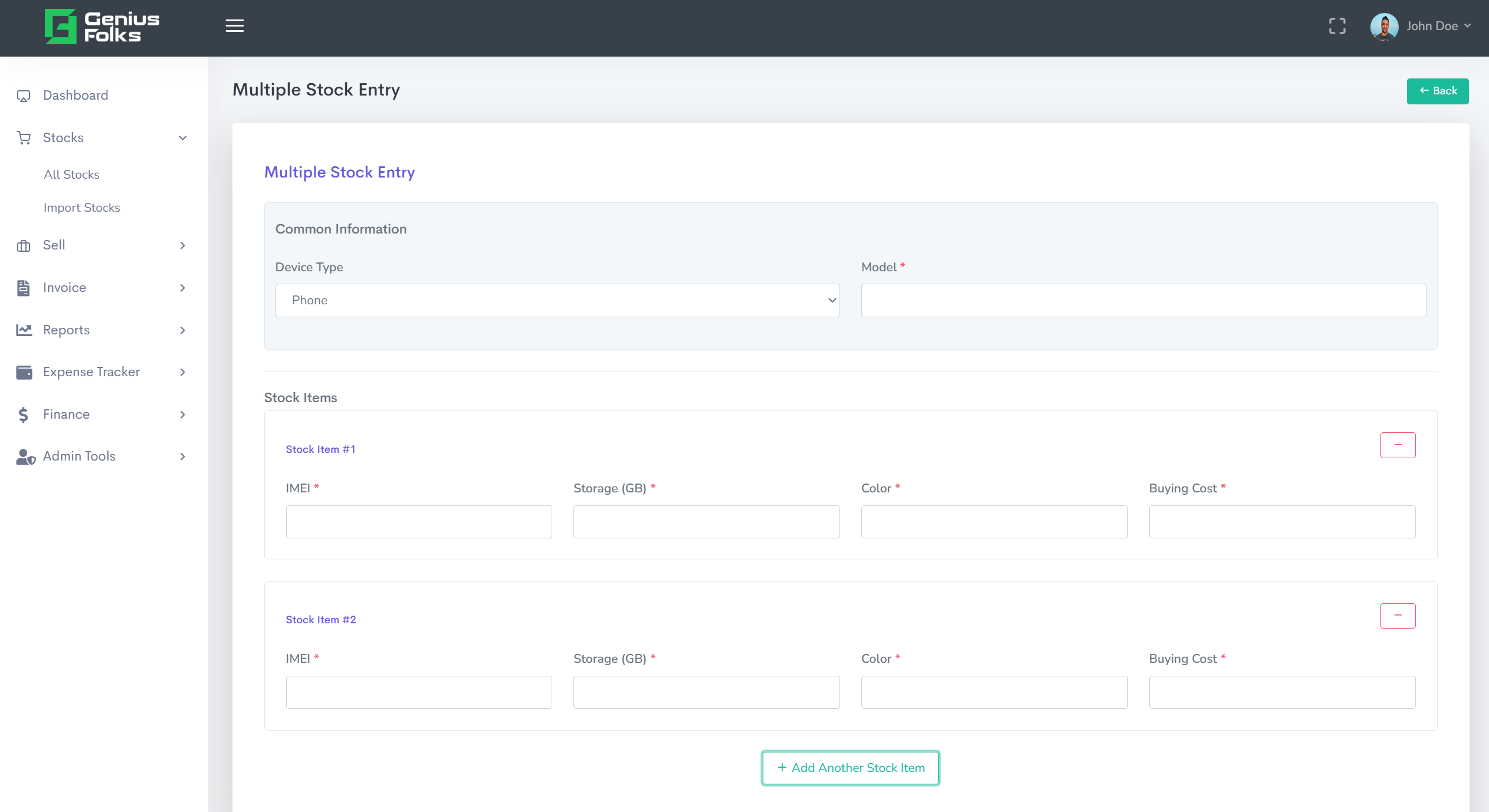This screenshot has height=812, width=1489.
Task: Click the Add Another Stock Item button
Action: [x=850, y=768]
